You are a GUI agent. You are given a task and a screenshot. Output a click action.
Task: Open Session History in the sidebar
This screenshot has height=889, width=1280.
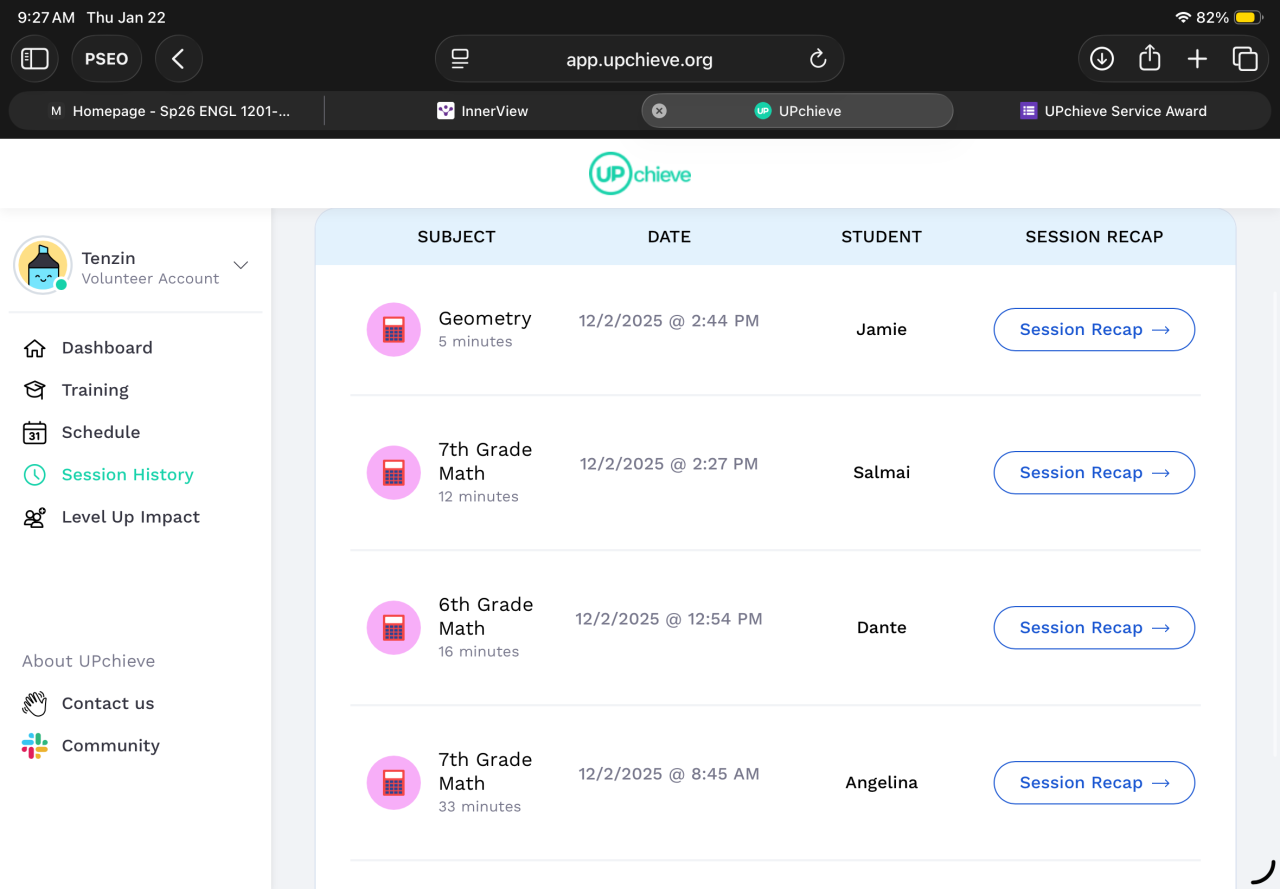pos(127,475)
